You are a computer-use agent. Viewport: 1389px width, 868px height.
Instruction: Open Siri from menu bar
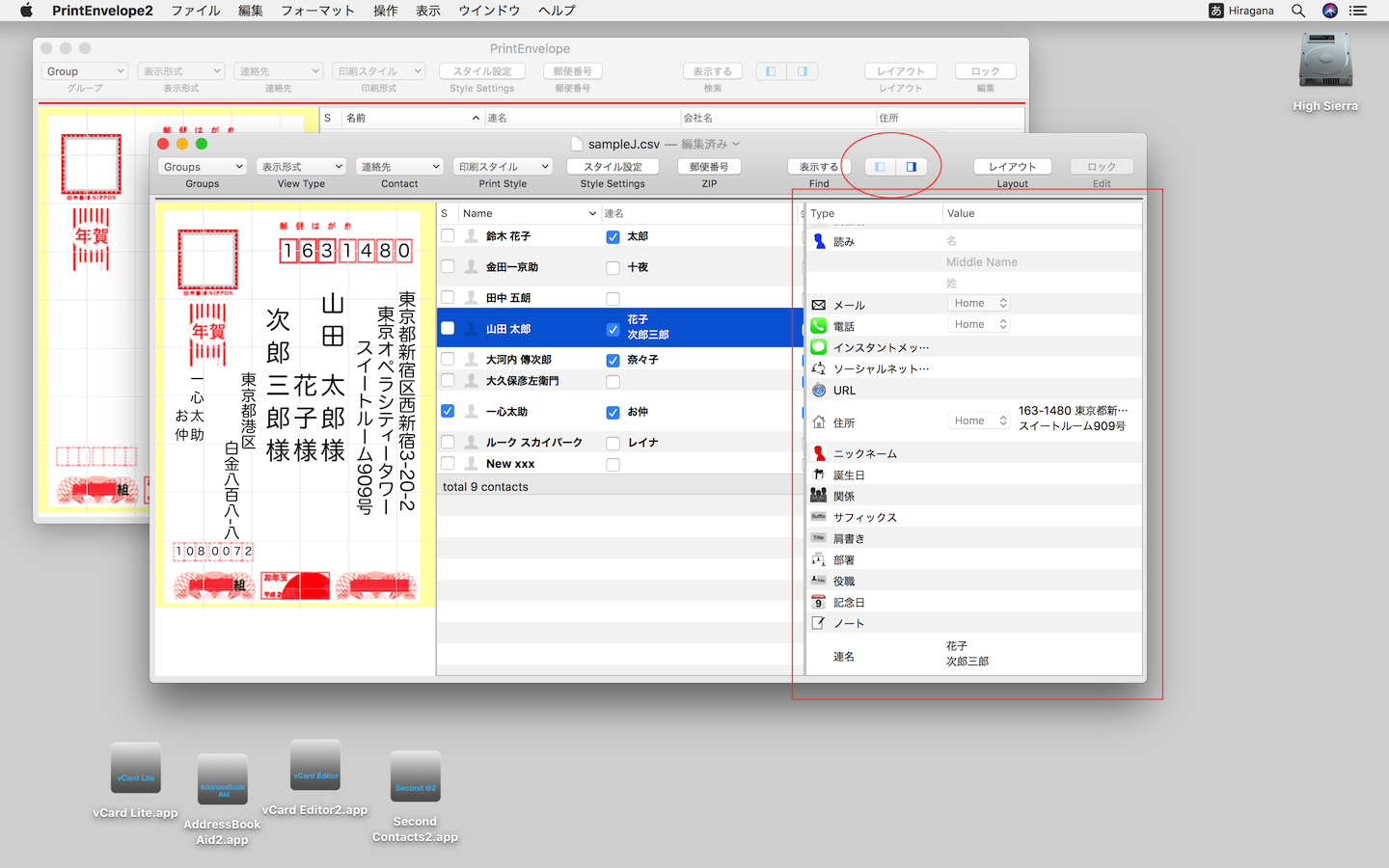tap(1330, 11)
